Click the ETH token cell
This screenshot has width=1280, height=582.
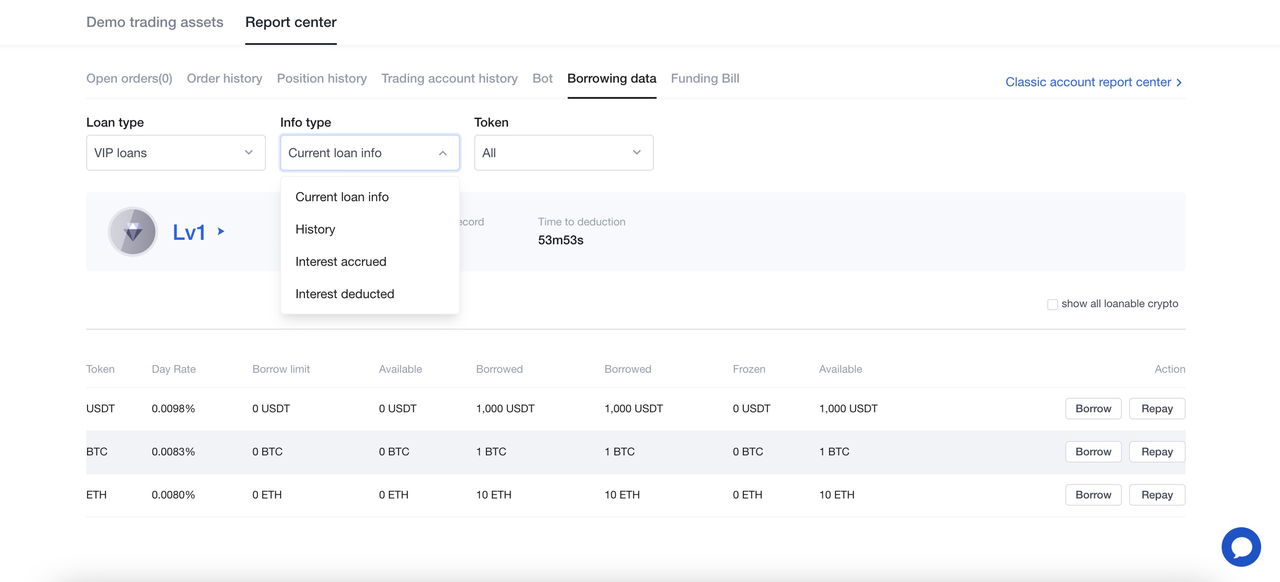click(x=97, y=495)
